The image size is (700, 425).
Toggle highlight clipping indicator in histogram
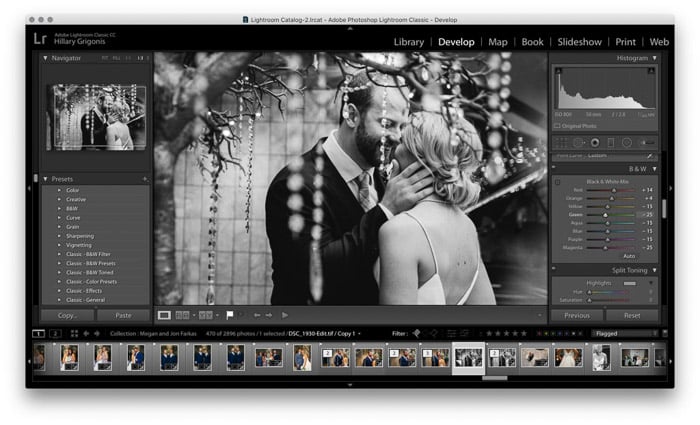tap(651, 71)
